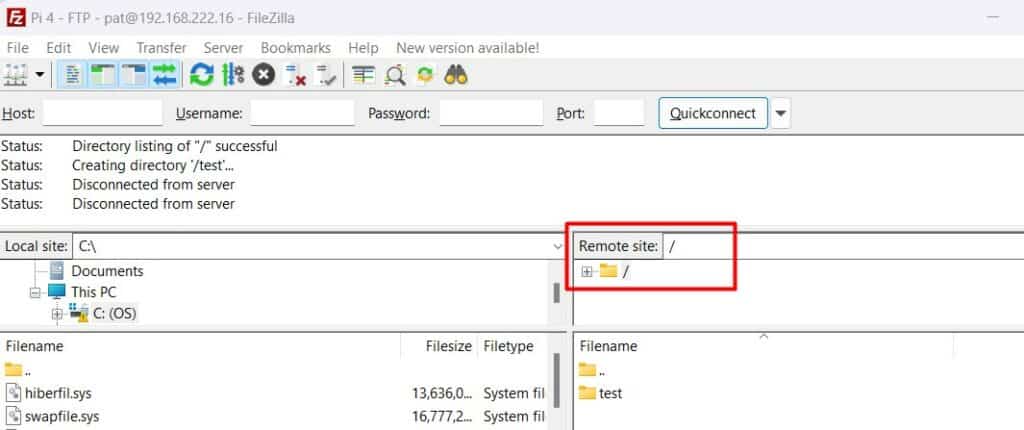
Task: Collapse This PC tree node
Action: coord(36,293)
